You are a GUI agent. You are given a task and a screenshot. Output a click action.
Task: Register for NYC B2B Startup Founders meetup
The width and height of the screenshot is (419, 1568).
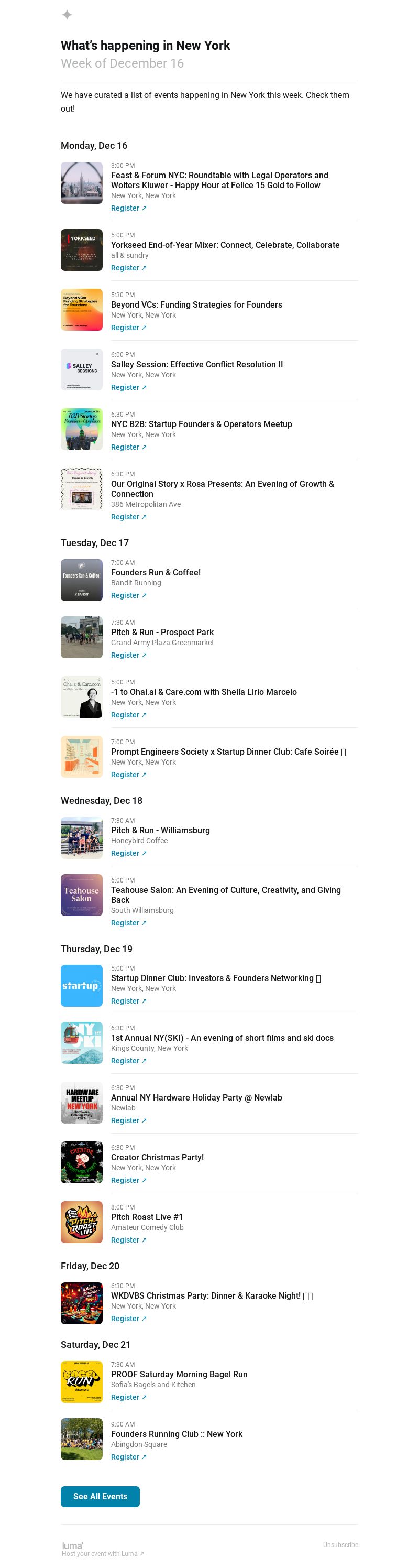[128, 447]
